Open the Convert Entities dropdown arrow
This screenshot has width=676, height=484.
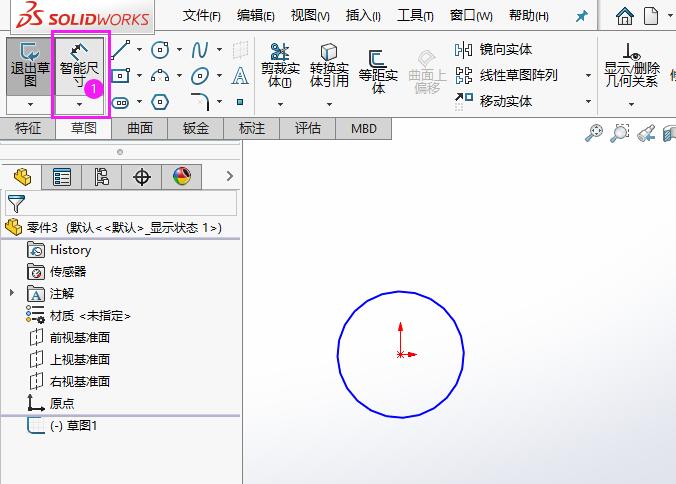(x=329, y=104)
